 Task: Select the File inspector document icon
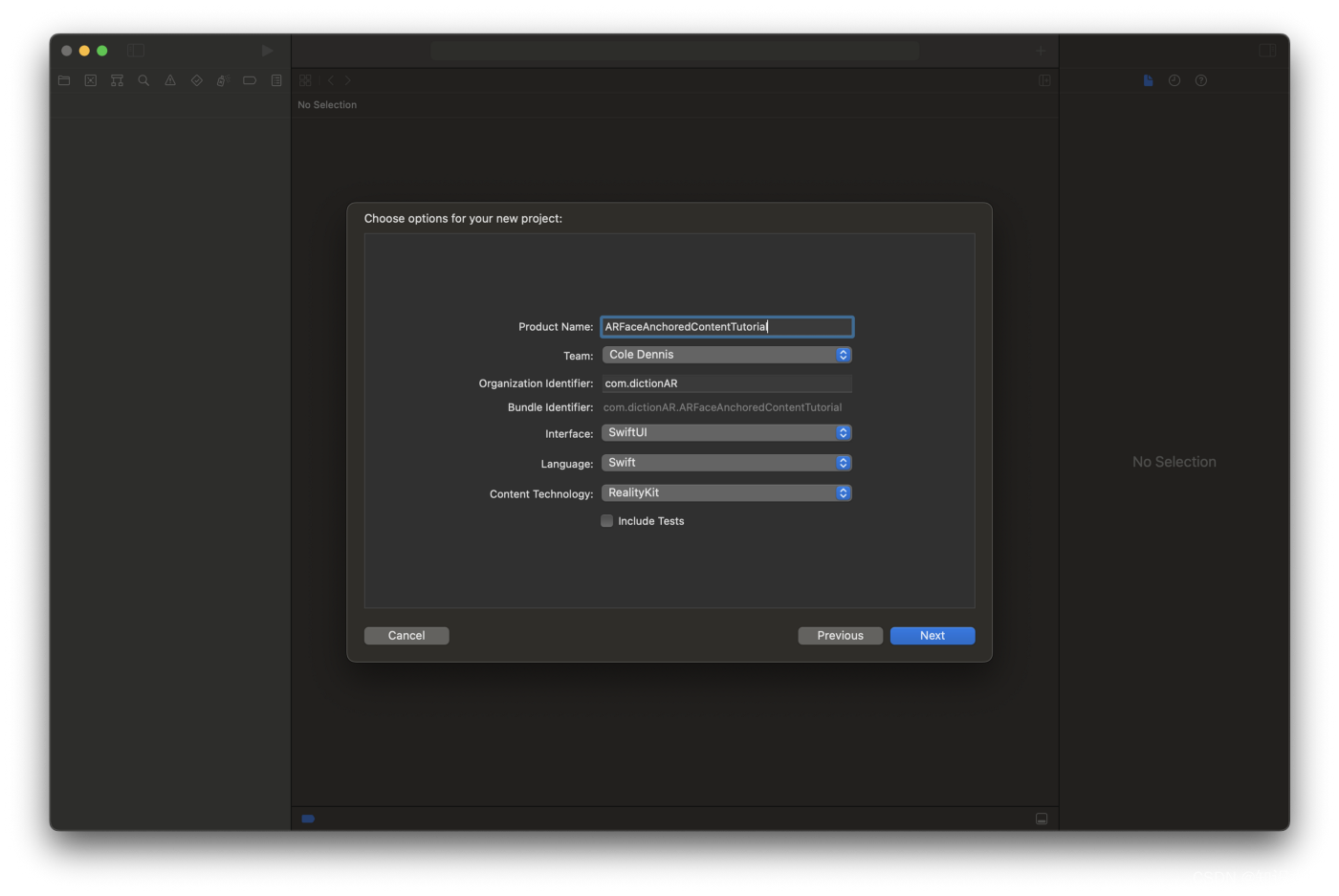coord(1147,80)
